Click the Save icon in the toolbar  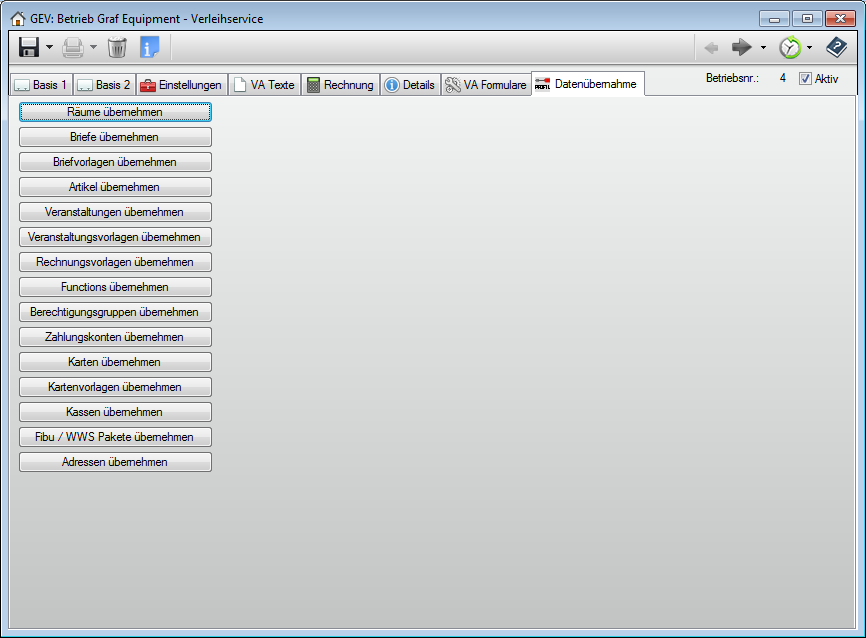click(x=28, y=47)
